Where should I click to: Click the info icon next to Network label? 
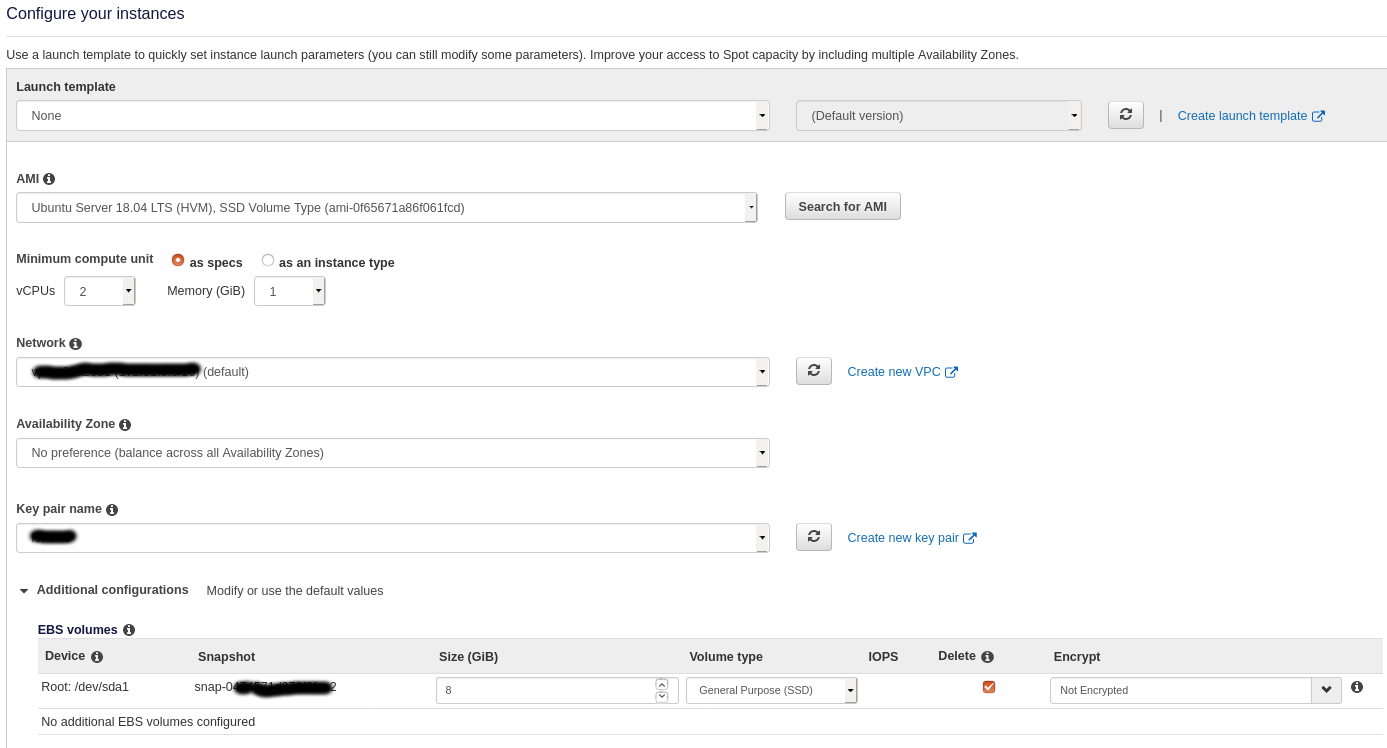coord(76,344)
